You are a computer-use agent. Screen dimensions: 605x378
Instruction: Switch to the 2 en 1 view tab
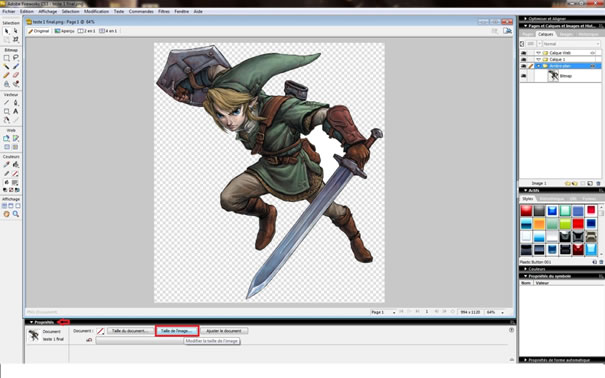(86, 31)
